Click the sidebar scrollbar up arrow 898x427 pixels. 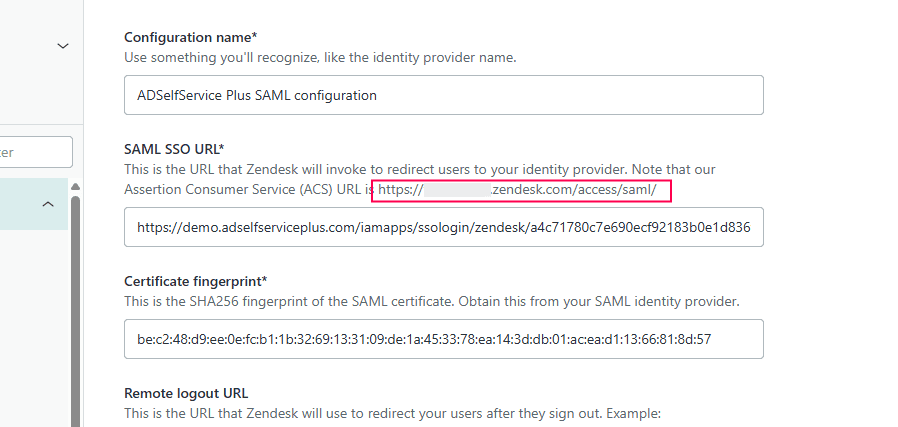(75, 187)
